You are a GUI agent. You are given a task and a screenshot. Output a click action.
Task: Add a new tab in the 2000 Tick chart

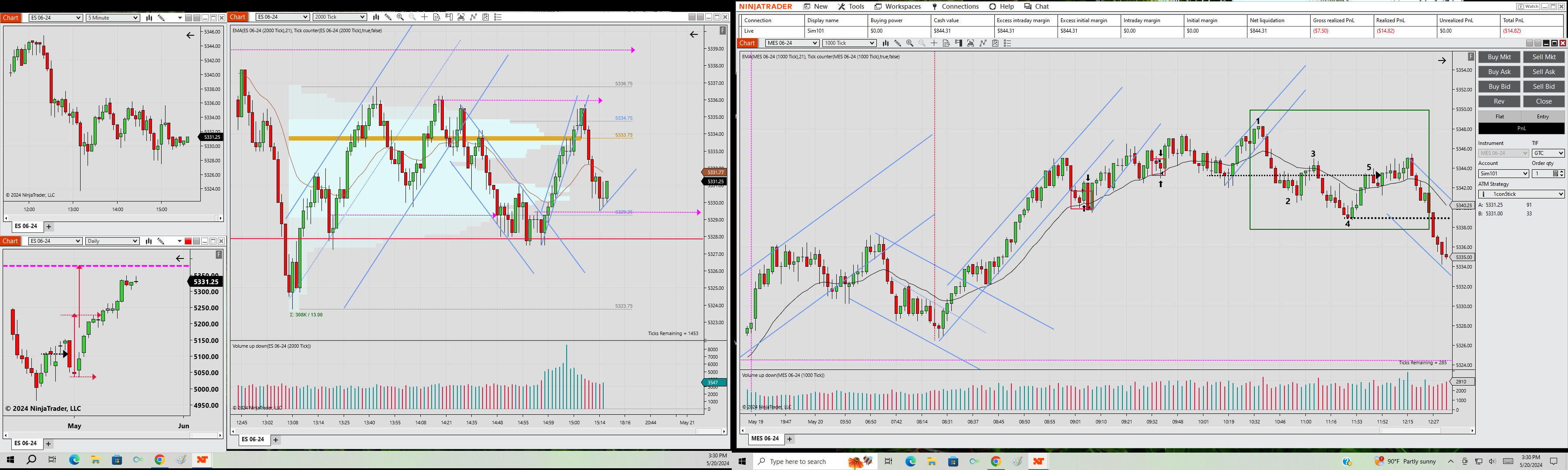[x=276, y=440]
